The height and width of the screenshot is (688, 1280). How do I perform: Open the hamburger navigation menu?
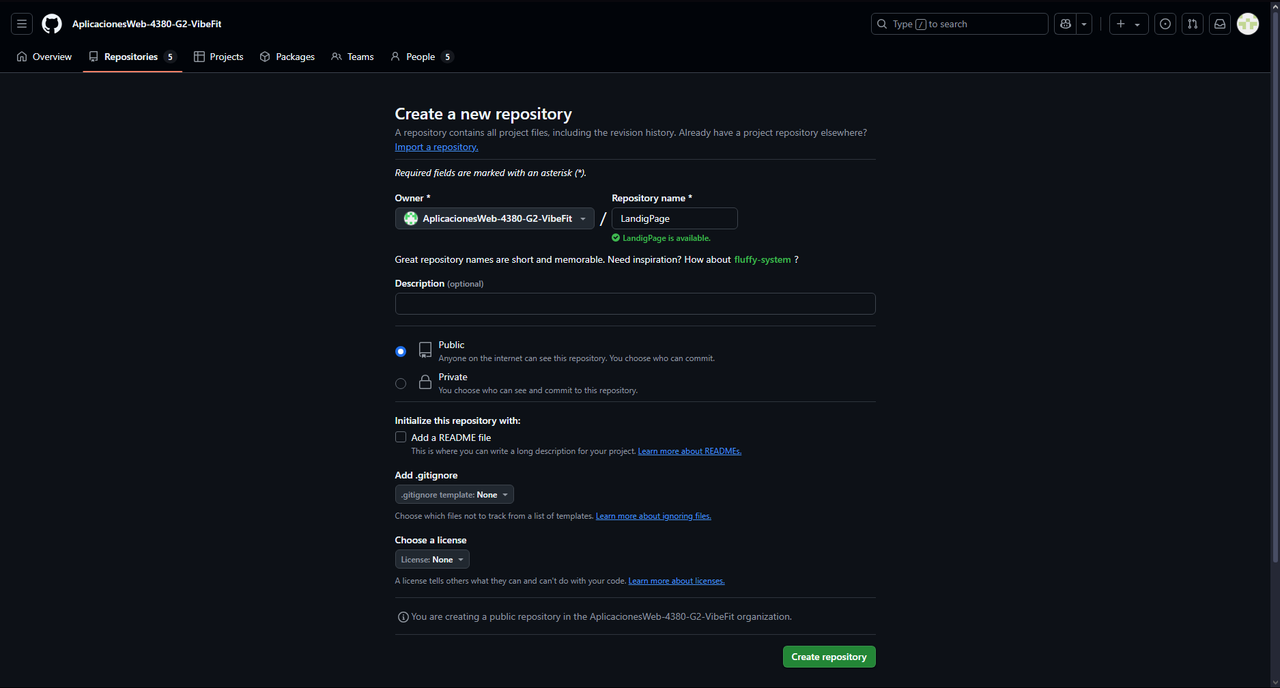pos(22,24)
